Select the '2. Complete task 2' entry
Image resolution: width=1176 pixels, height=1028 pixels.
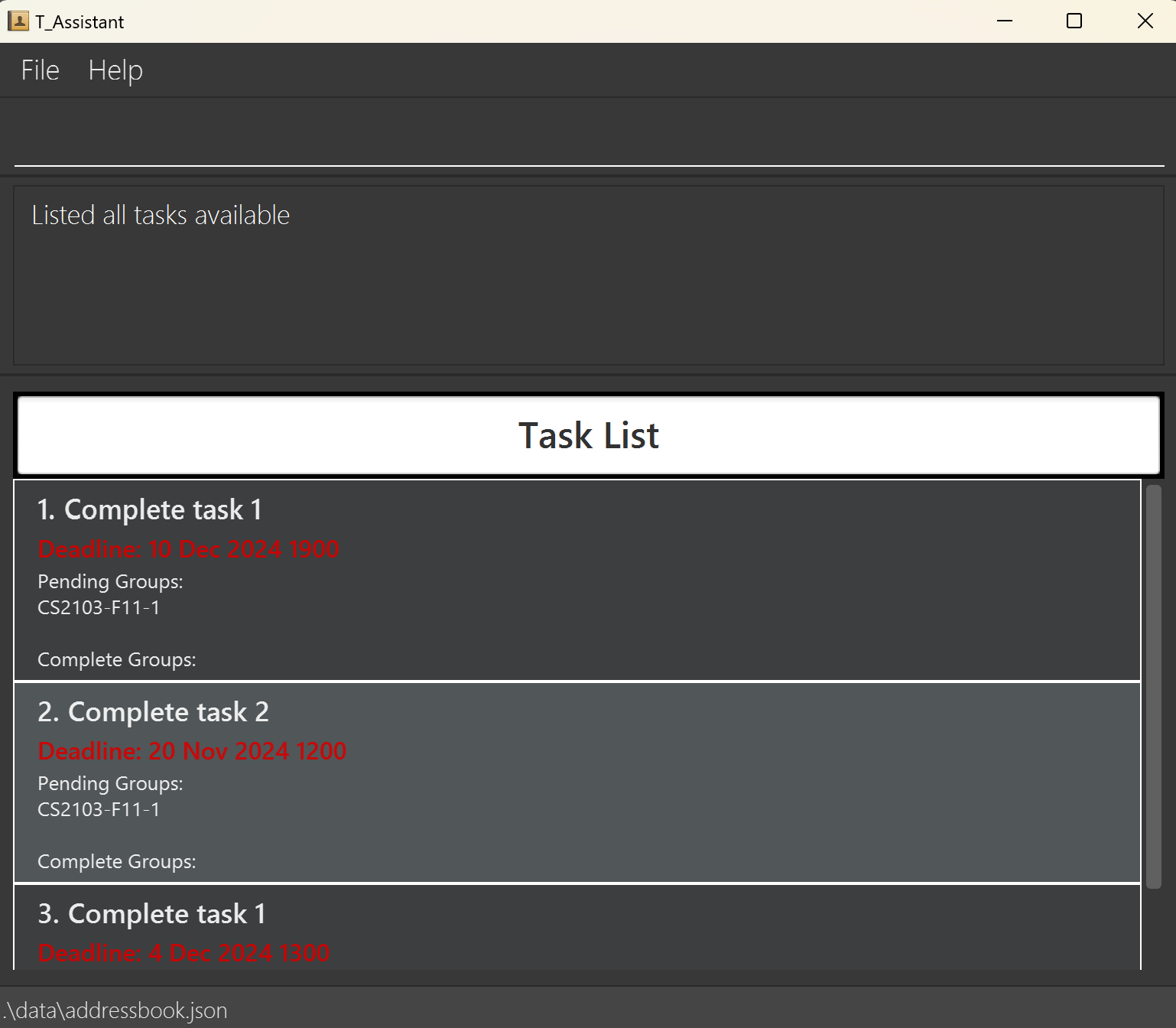(153, 712)
